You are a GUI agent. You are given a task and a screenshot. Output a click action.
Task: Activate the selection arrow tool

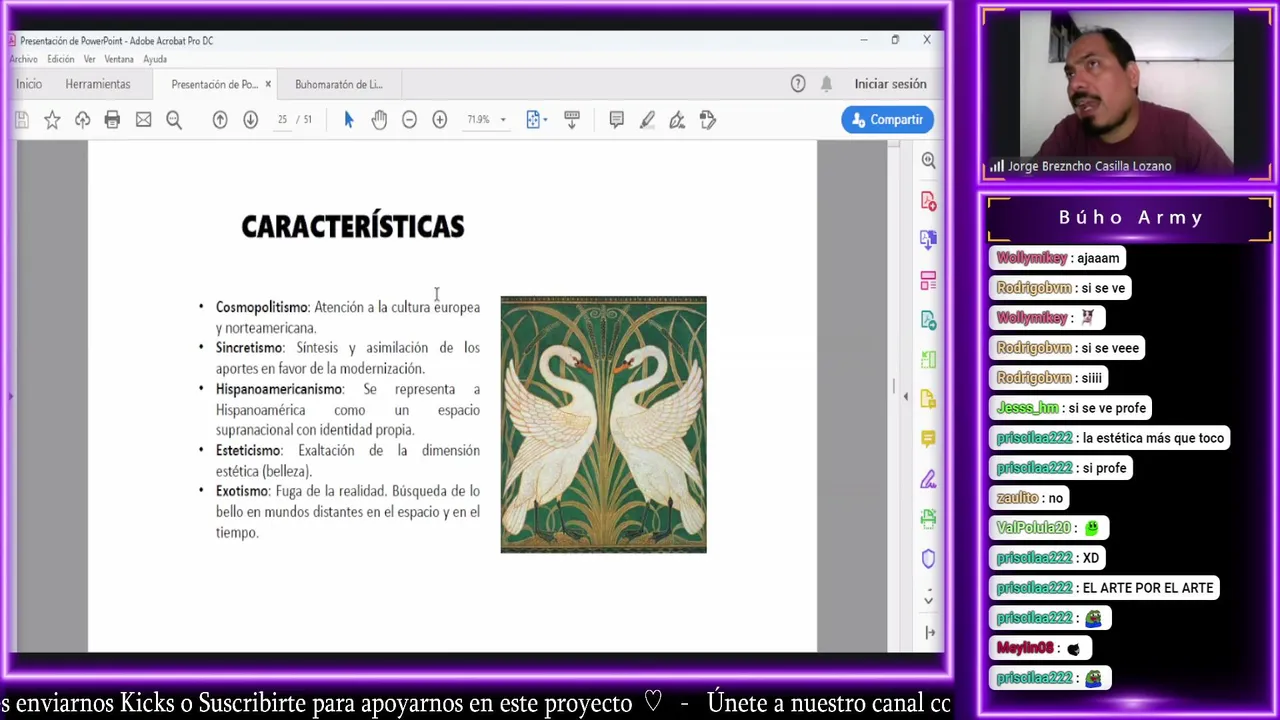click(349, 120)
